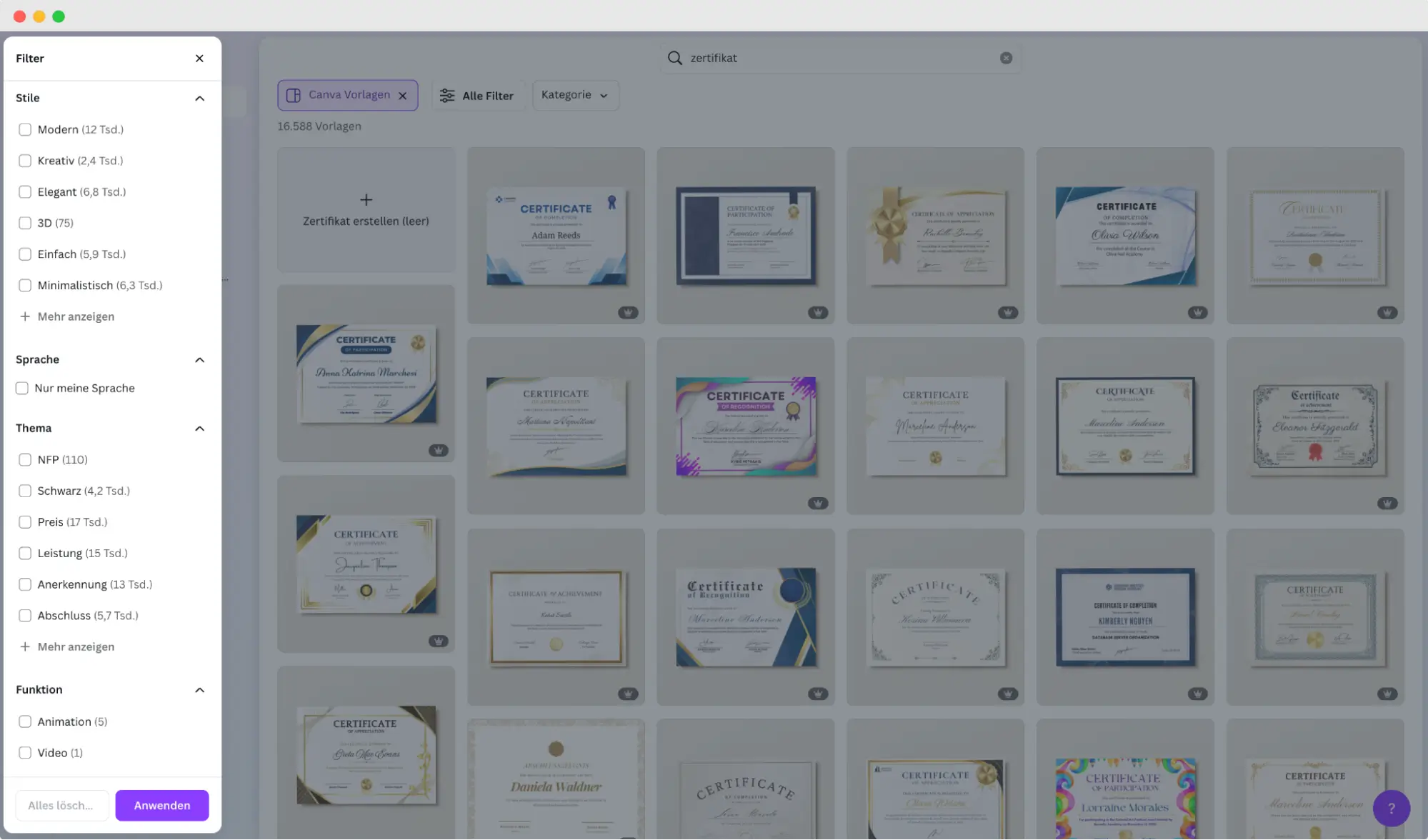Click the Canva Vorlagen filter chip
This screenshot has height=840, width=1428.
pos(347,95)
